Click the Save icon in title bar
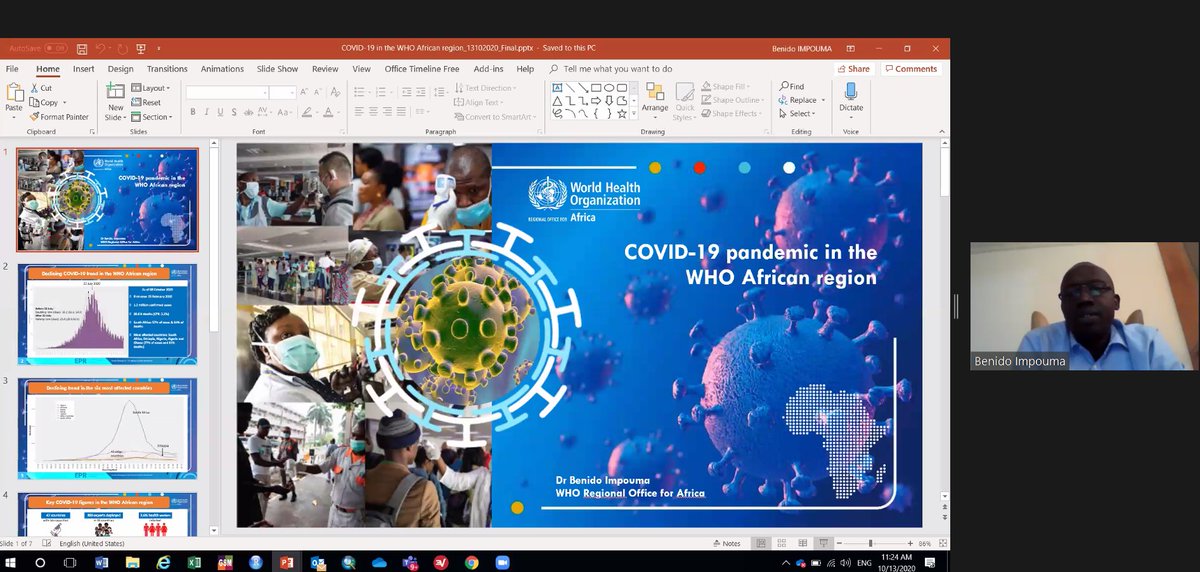Viewport: 1200px width, 572px height. pos(81,48)
